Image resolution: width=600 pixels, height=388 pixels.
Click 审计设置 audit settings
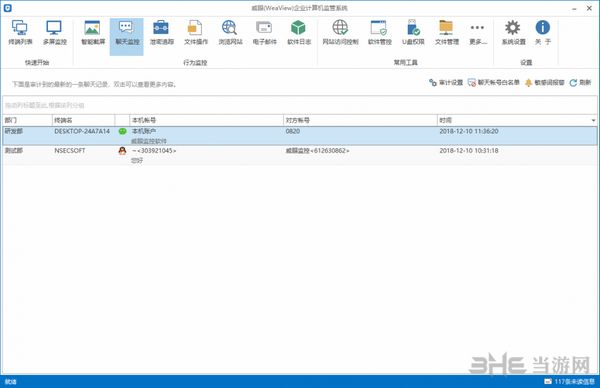coord(446,82)
